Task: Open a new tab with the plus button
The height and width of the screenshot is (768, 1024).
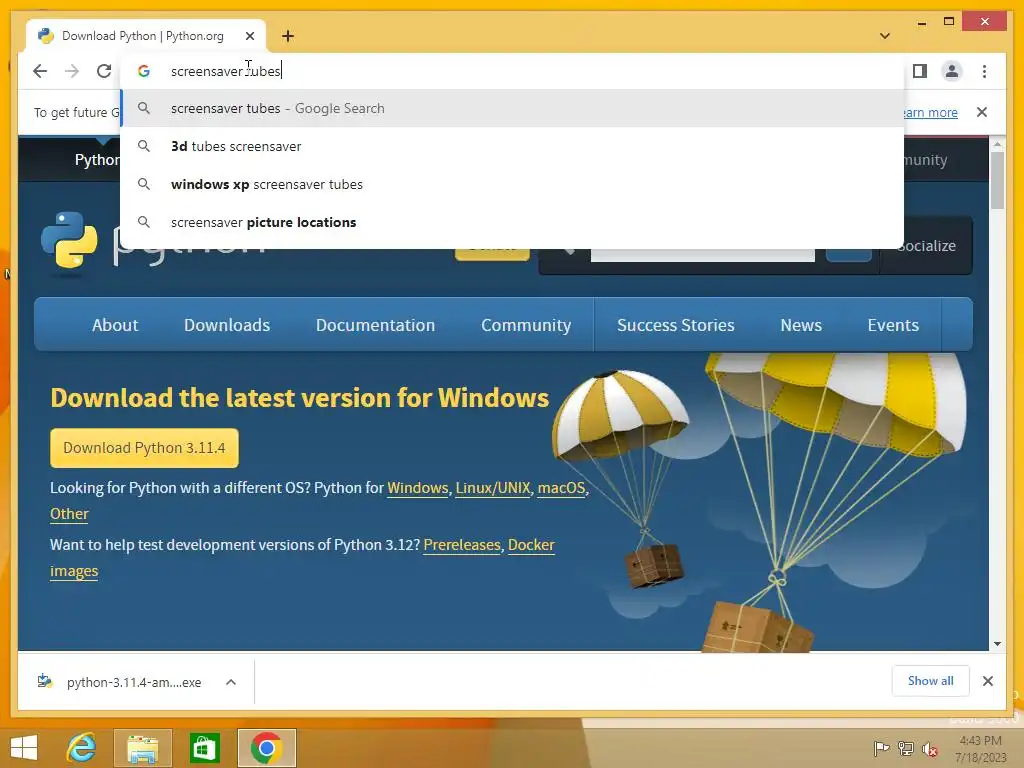Action: [x=288, y=36]
